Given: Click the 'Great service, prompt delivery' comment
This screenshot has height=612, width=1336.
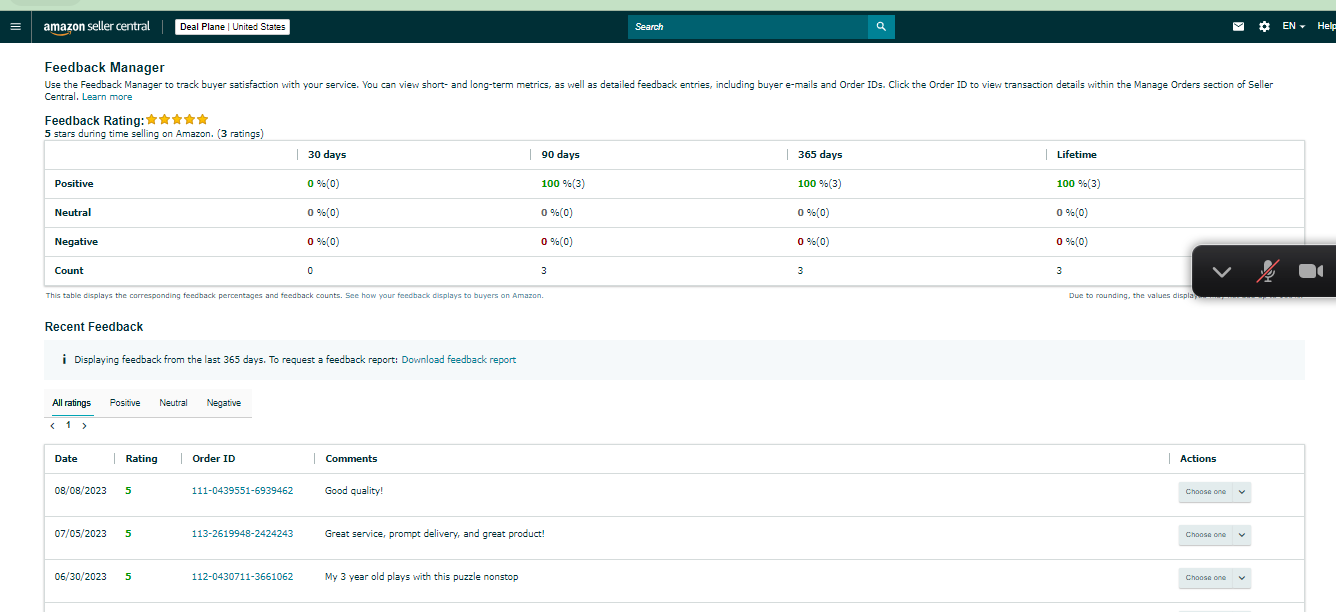Looking at the screenshot, I should pos(435,534).
